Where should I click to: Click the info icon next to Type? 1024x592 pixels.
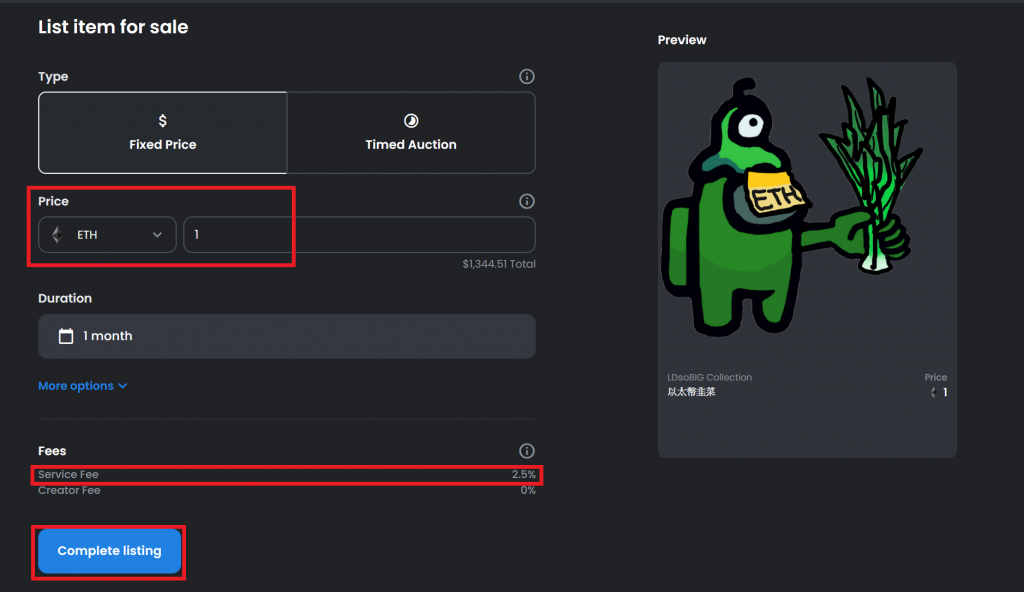526,76
